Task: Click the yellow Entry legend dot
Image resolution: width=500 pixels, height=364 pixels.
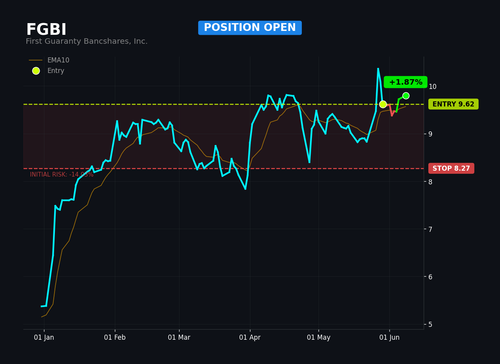Action: (x=36, y=71)
